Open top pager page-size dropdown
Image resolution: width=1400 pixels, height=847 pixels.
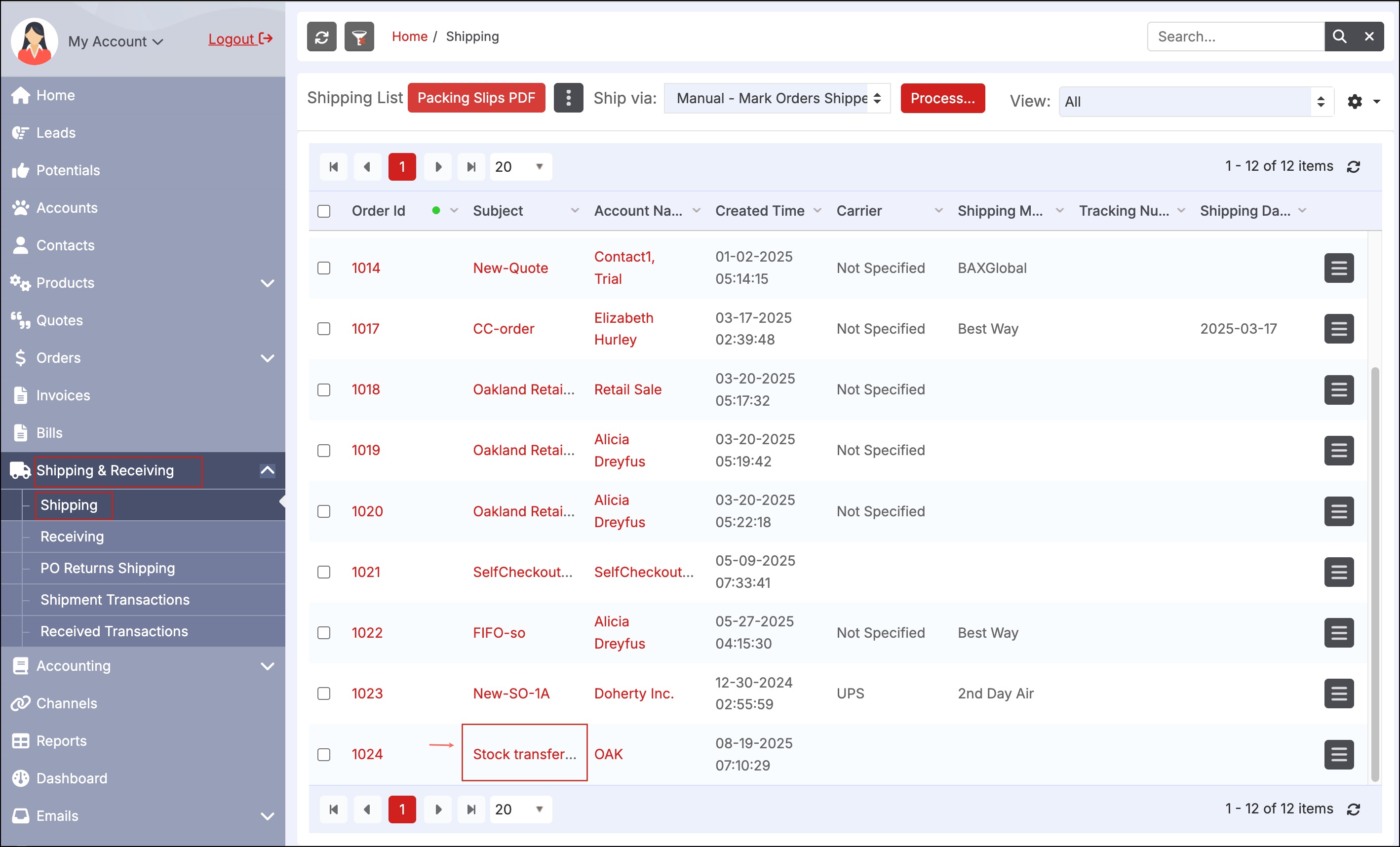point(520,167)
